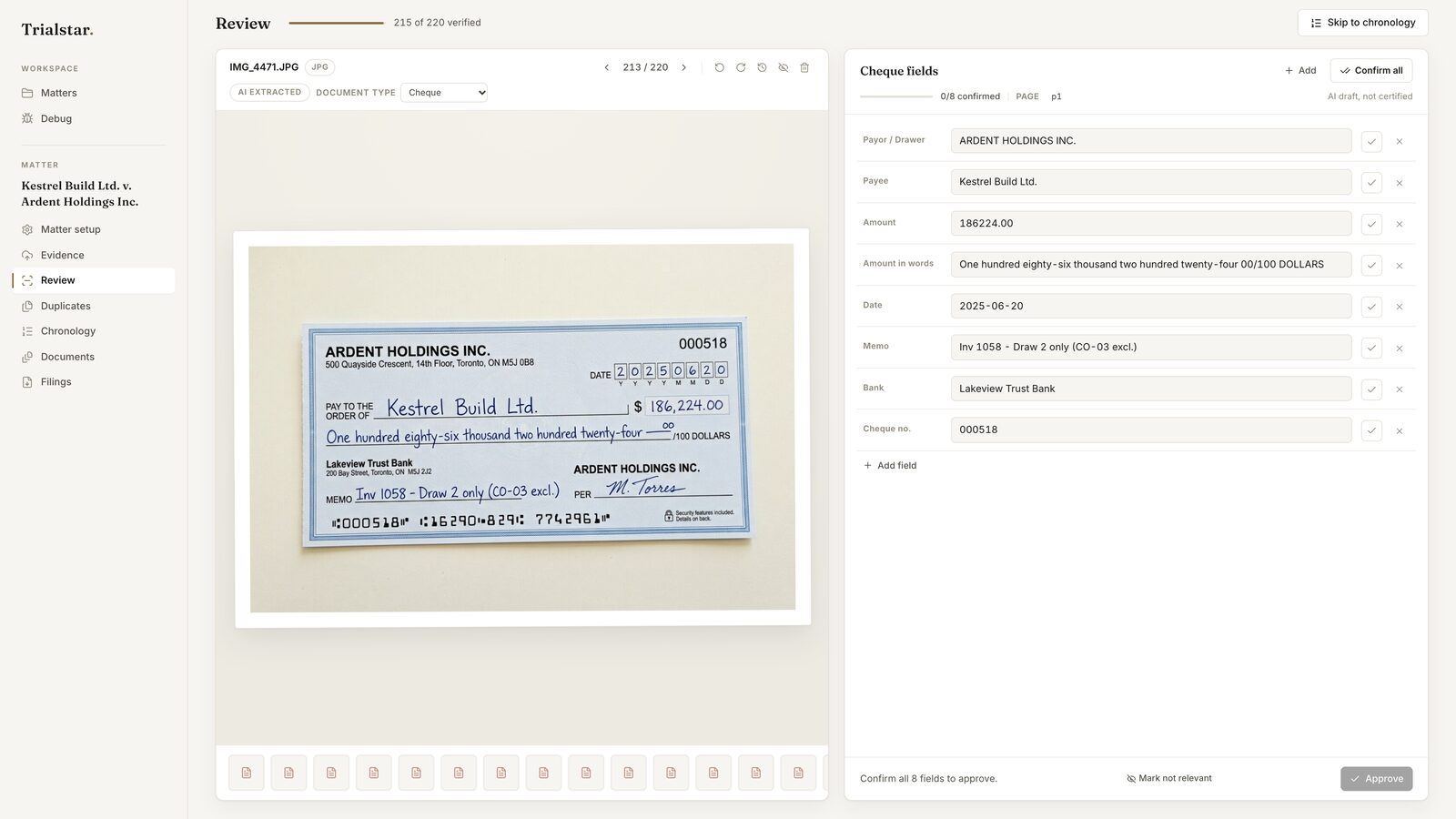Confirm the Amount field checkmark

1371,224
